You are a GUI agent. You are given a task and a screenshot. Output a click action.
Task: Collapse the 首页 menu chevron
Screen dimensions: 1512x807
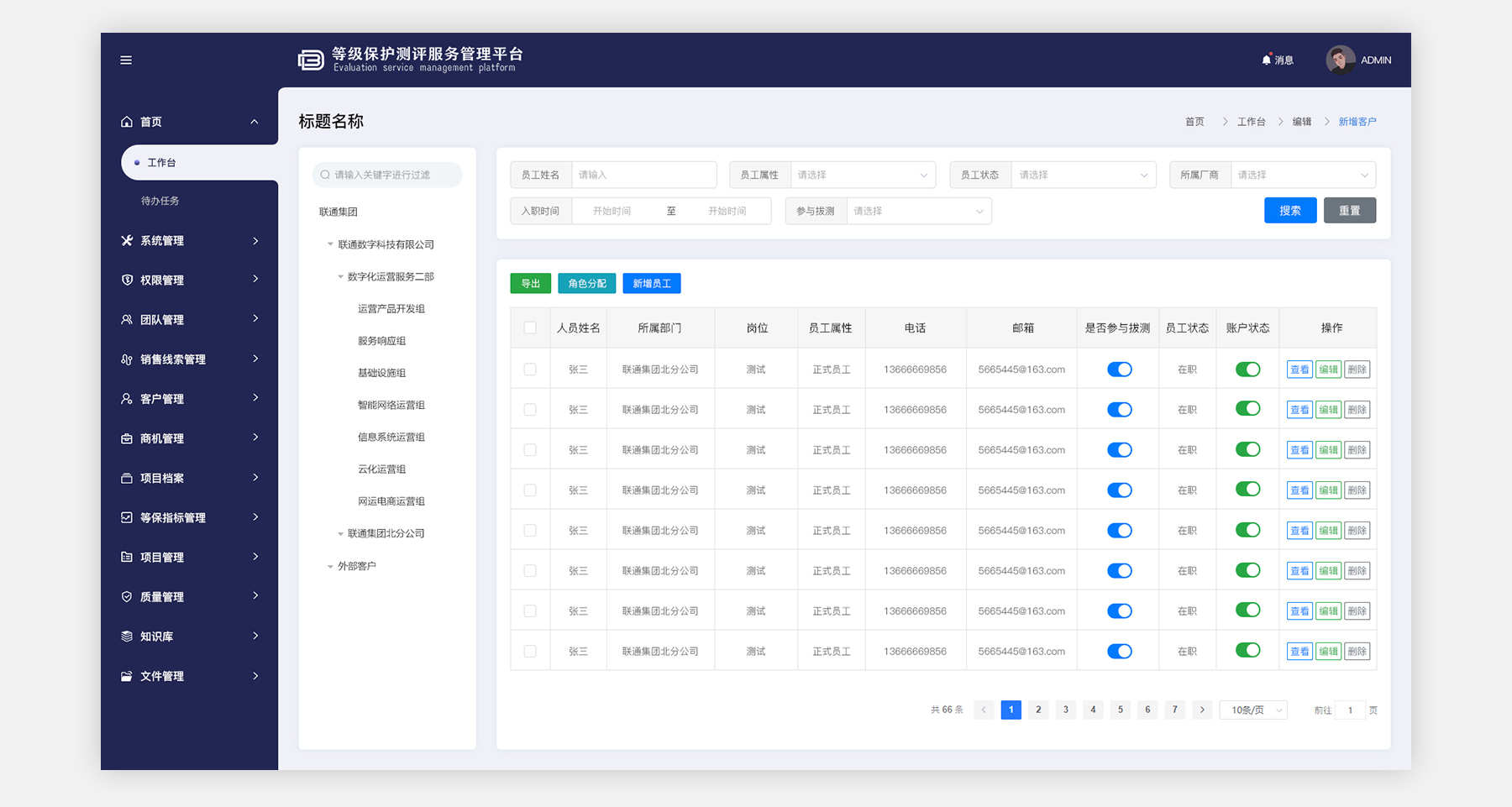pos(255,122)
